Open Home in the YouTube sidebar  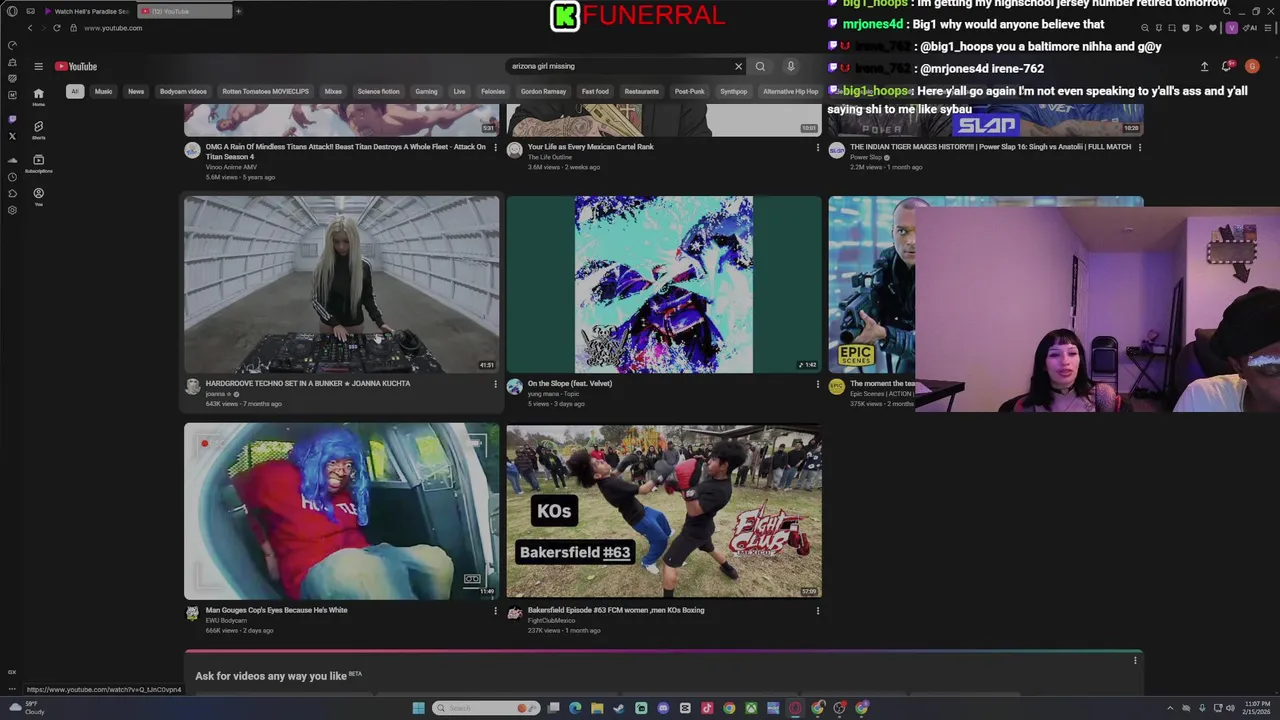[x=38, y=96]
